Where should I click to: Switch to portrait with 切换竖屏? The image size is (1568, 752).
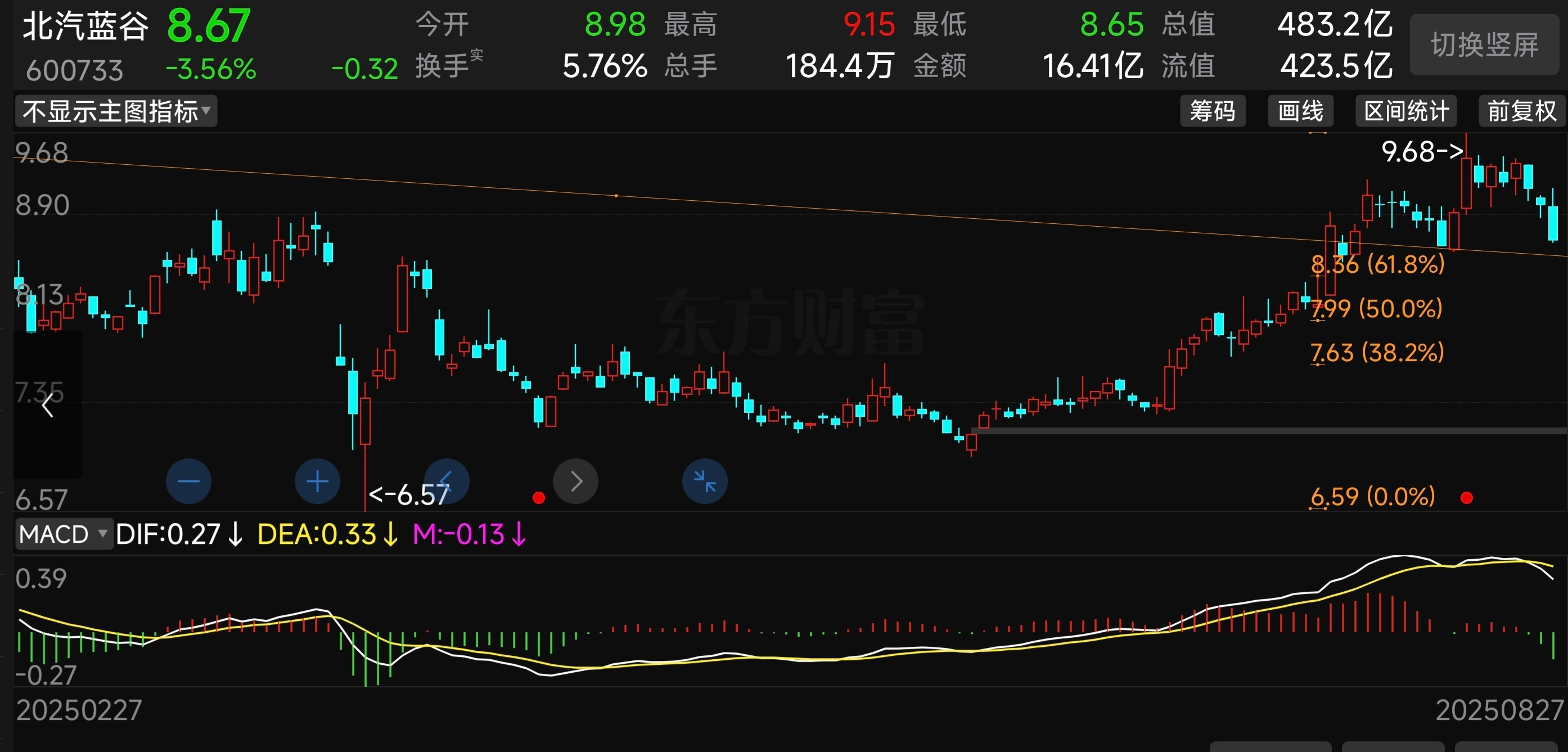[x=1485, y=44]
